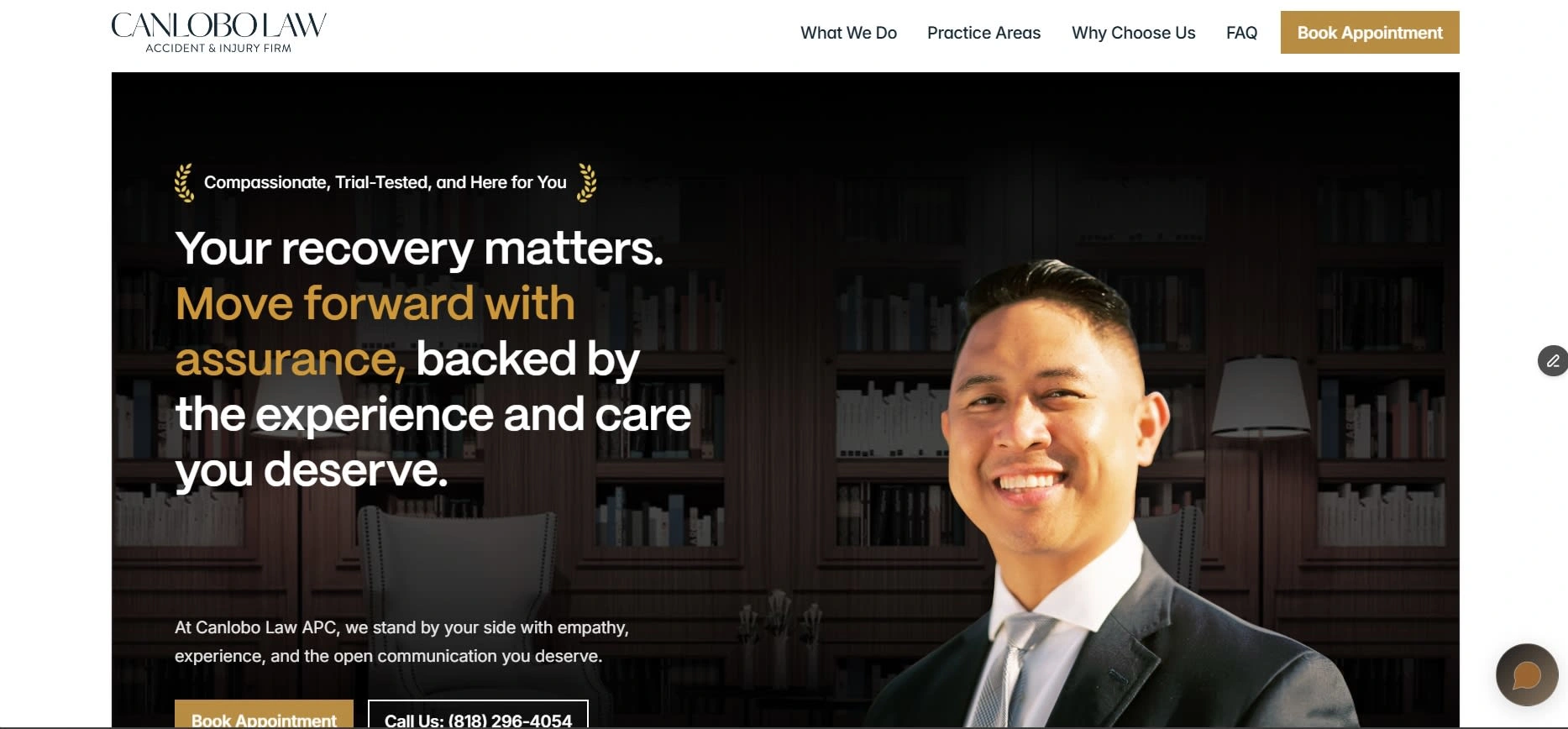Click the hero Book Appointment button
This screenshot has height=729, width=1568.
coord(264,715)
